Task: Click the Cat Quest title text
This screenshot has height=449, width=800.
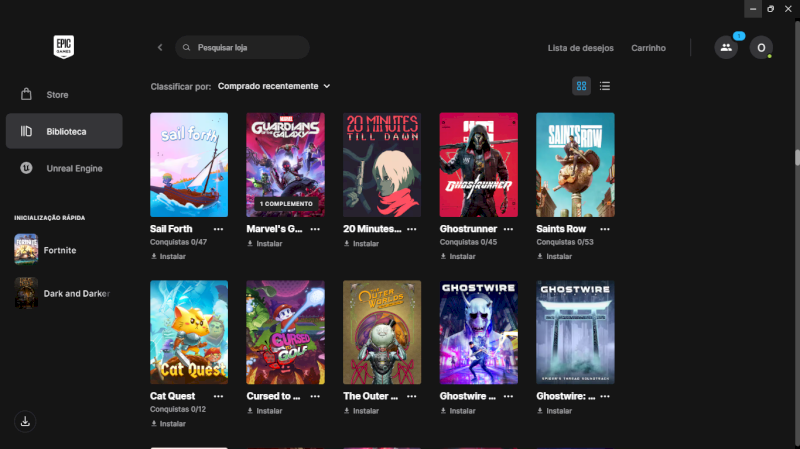Action: 172,396
